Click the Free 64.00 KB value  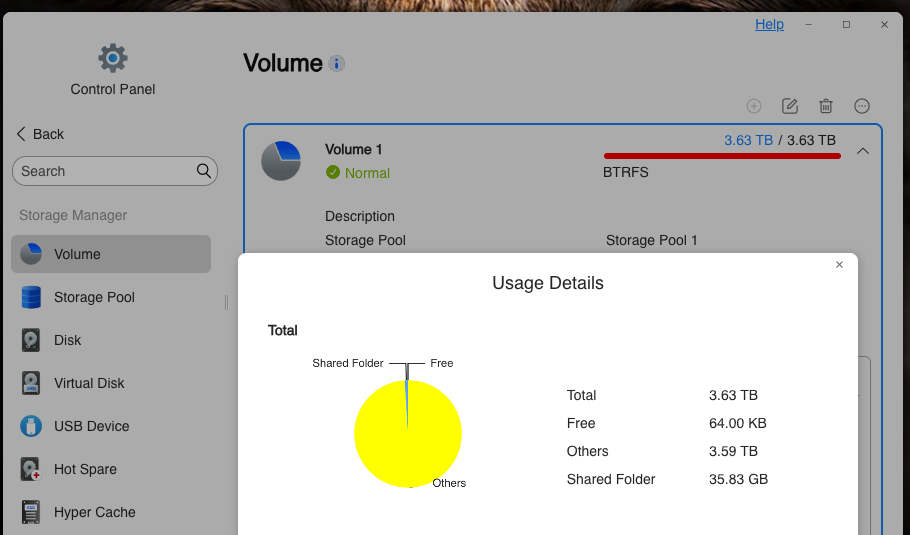(738, 424)
